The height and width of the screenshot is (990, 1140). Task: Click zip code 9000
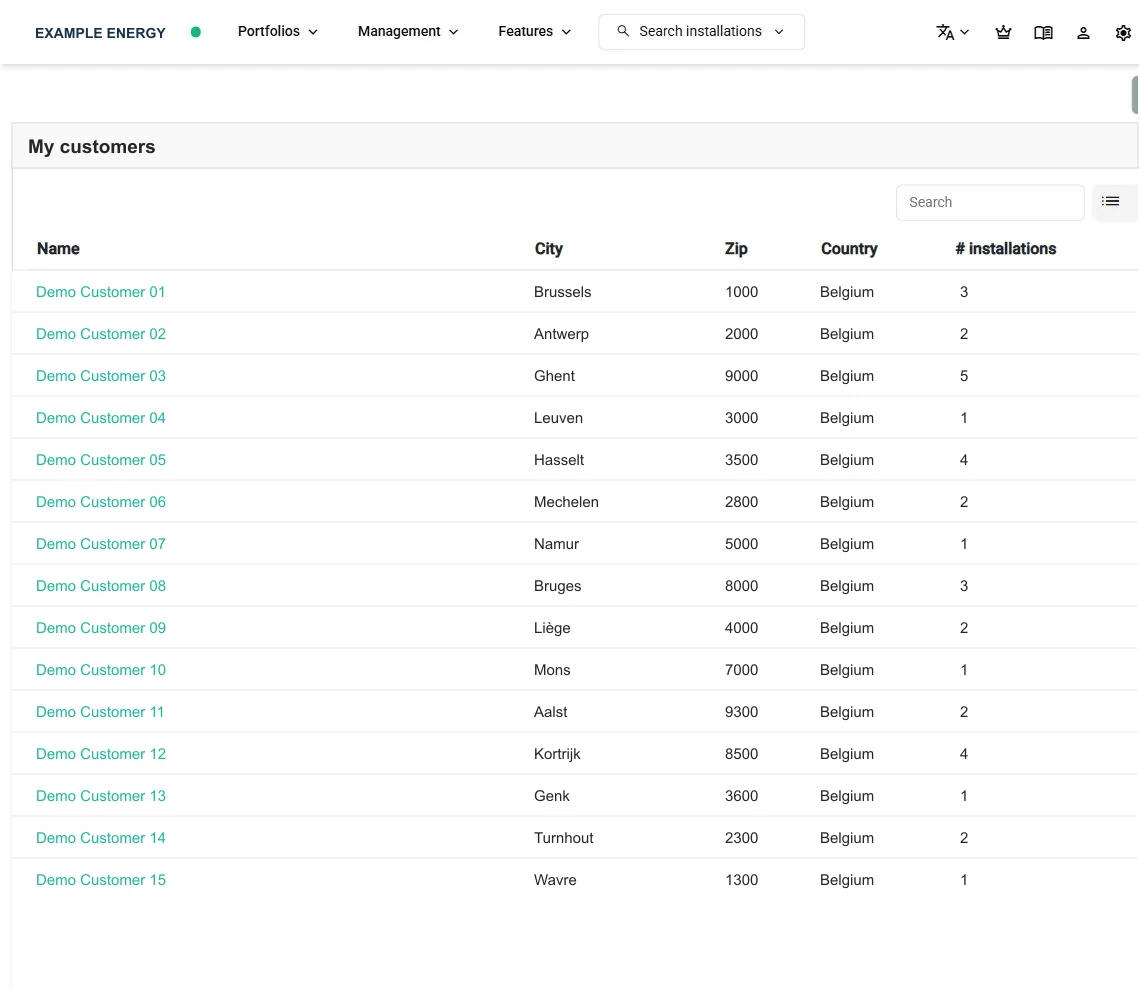pyautogui.click(x=742, y=376)
